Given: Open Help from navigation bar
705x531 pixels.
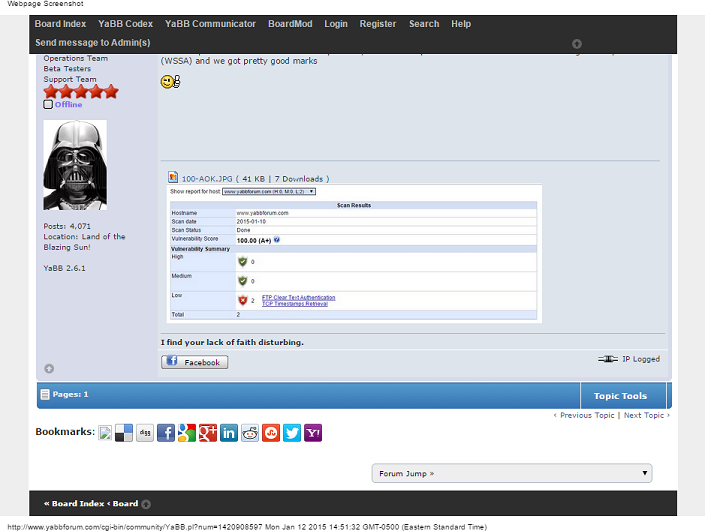Looking at the screenshot, I should coord(461,24).
